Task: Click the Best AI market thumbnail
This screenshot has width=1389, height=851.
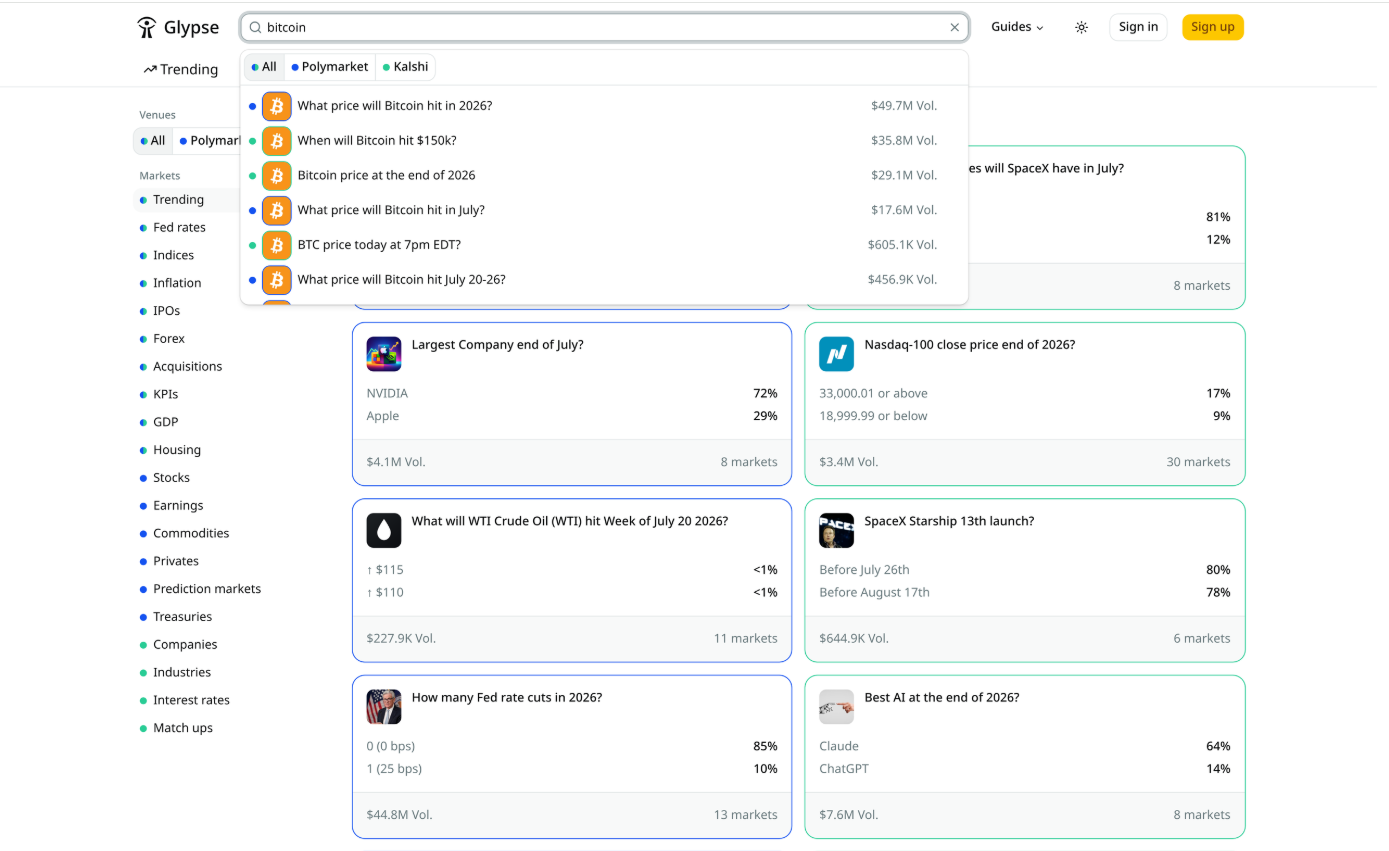Action: point(836,707)
